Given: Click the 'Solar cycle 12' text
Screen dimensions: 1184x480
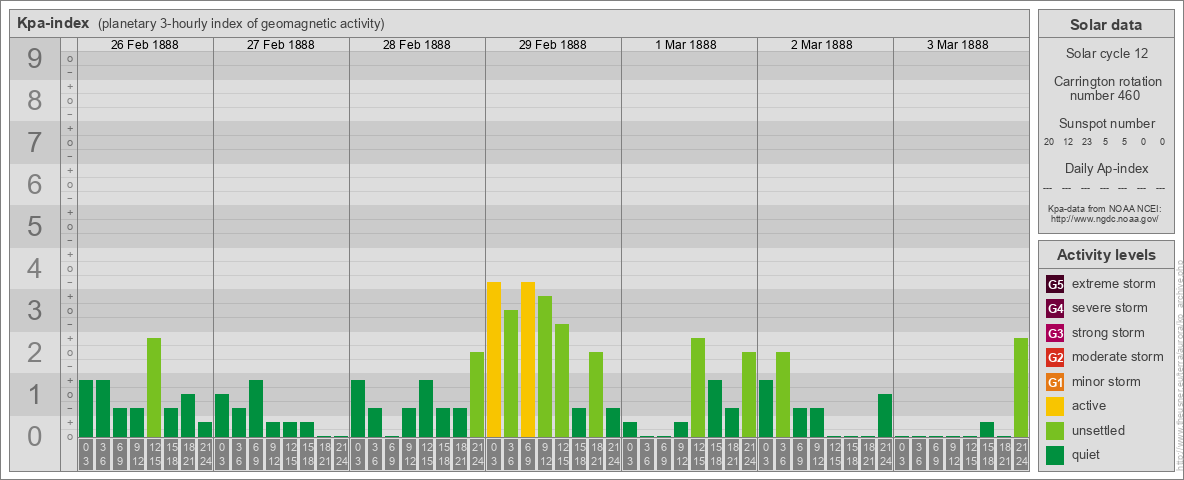Looking at the screenshot, I should click(x=1105, y=54).
